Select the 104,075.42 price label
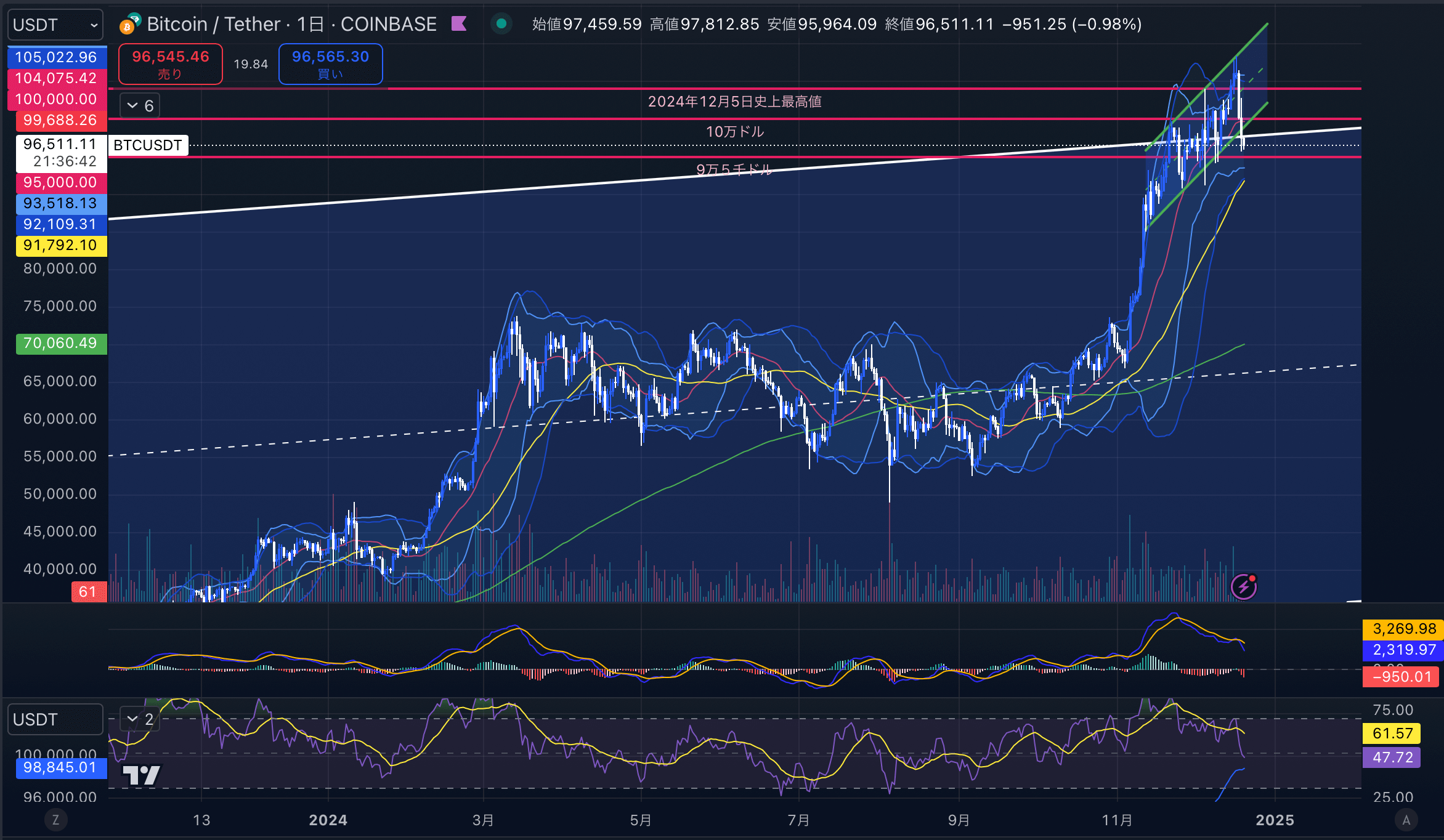The width and height of the screenshot is (1444, 840). (x=57, y=78)
